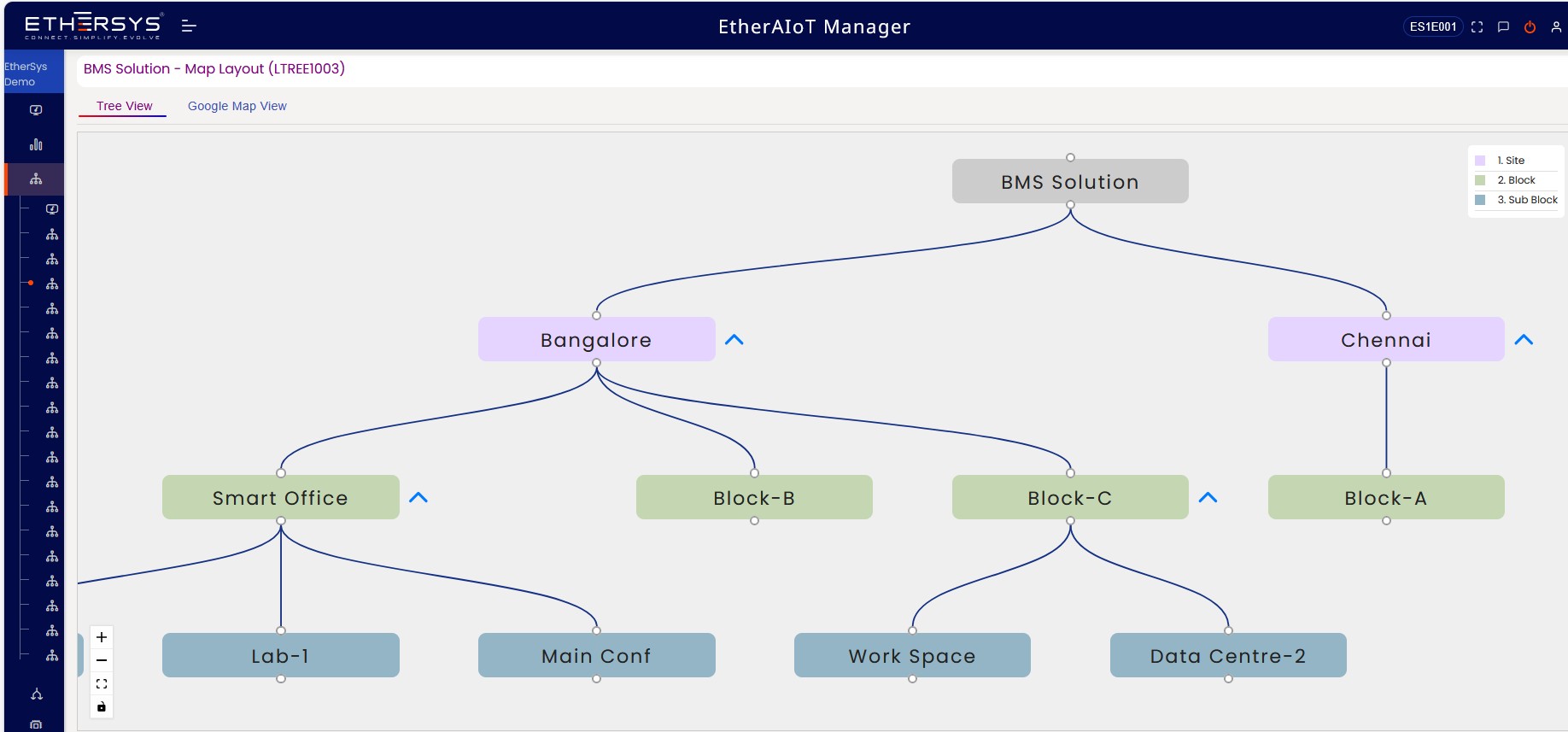Select the Chennai site node
Screen dimensions: 1568x732
click(x=1386, y=339)
